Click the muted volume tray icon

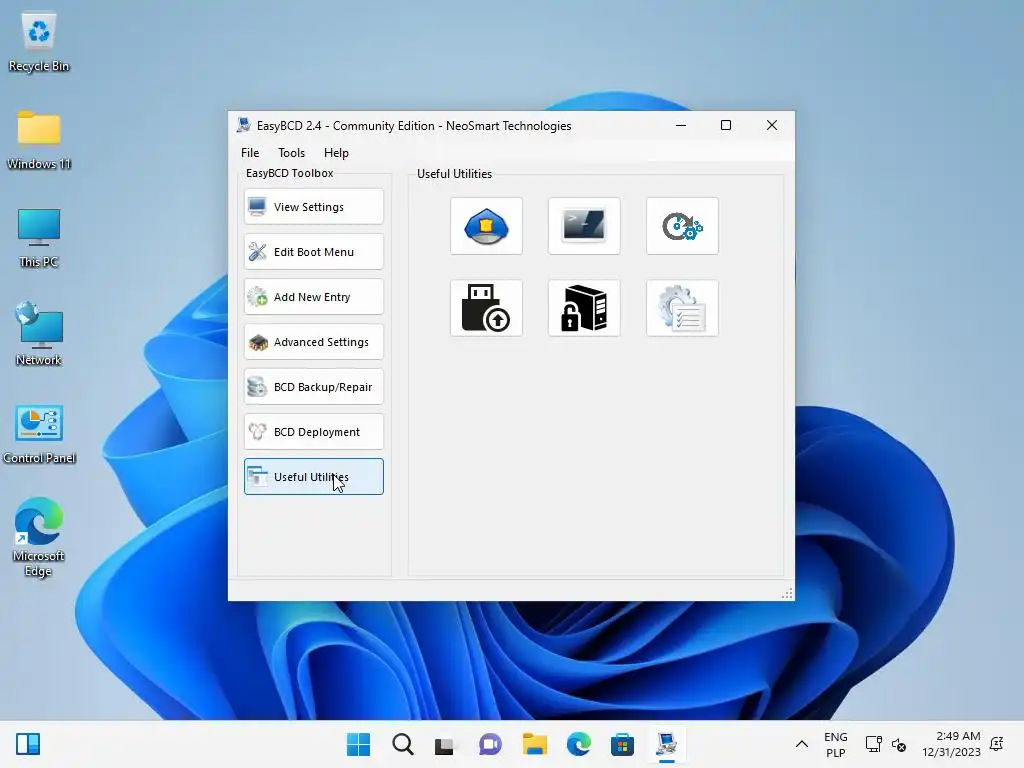point(899,744)
